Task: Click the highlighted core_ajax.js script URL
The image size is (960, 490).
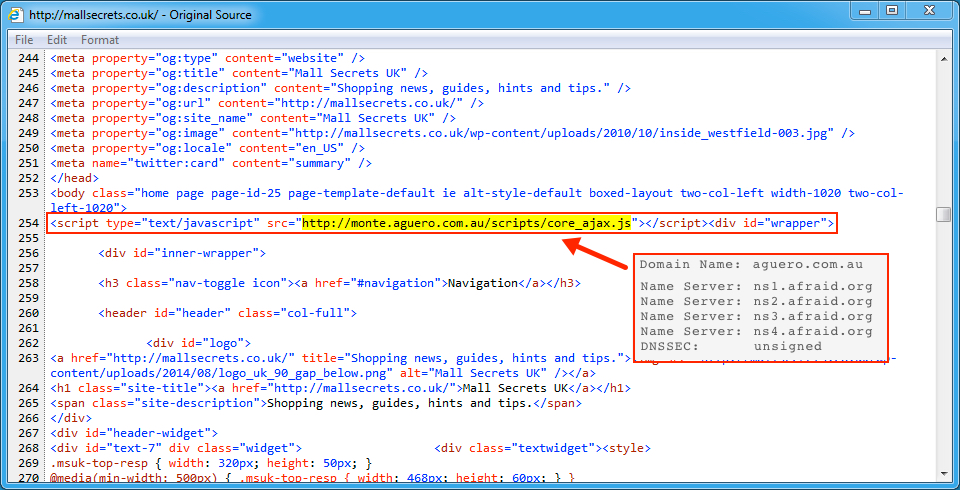Action: pyautogui.click(x=467, y=223)
